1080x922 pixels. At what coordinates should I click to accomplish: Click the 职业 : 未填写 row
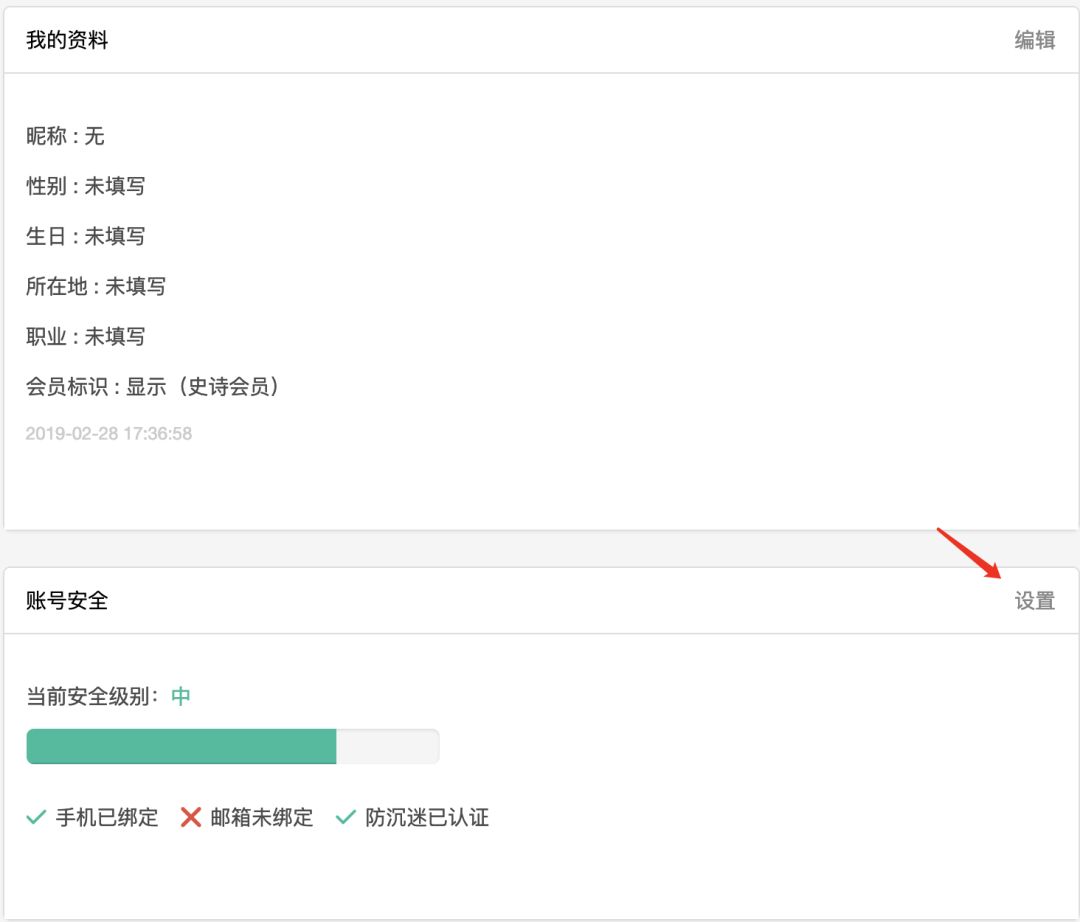(x=86, y=336)
